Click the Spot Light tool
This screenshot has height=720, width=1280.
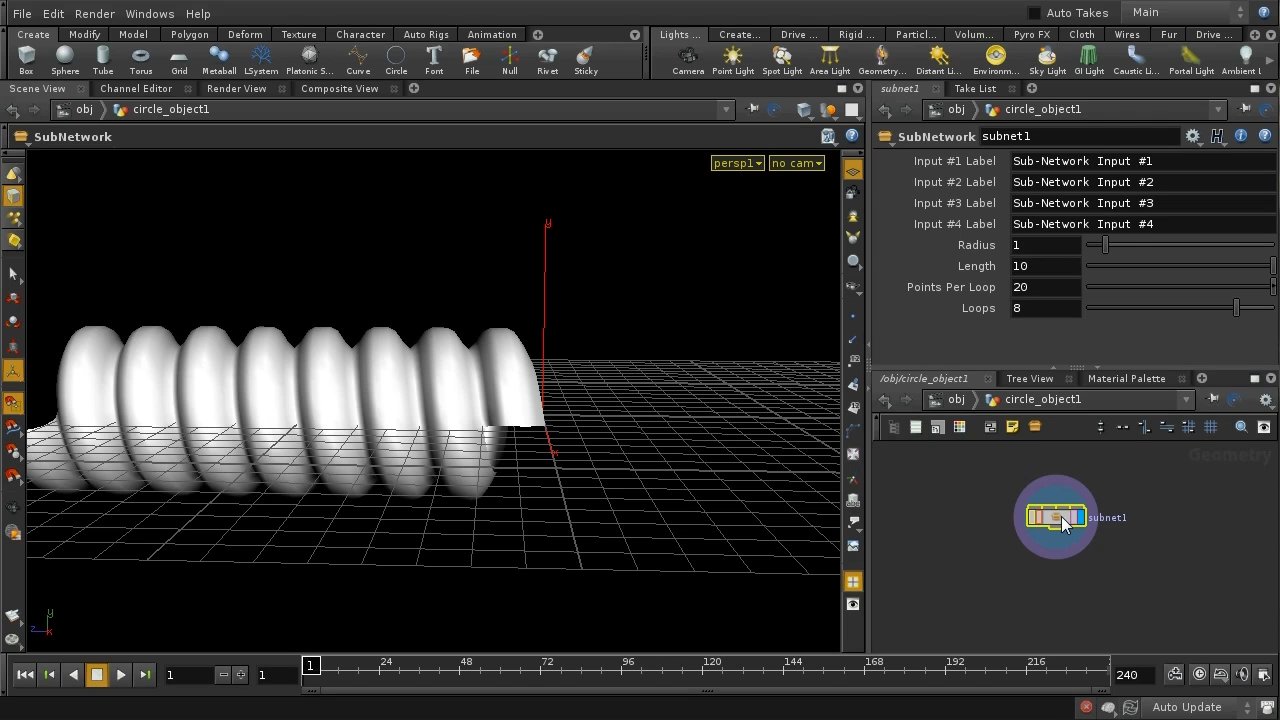point(782,60)
